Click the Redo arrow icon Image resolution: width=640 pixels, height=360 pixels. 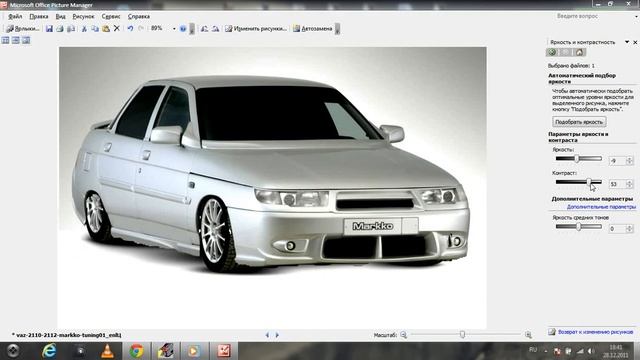(141, 29)
